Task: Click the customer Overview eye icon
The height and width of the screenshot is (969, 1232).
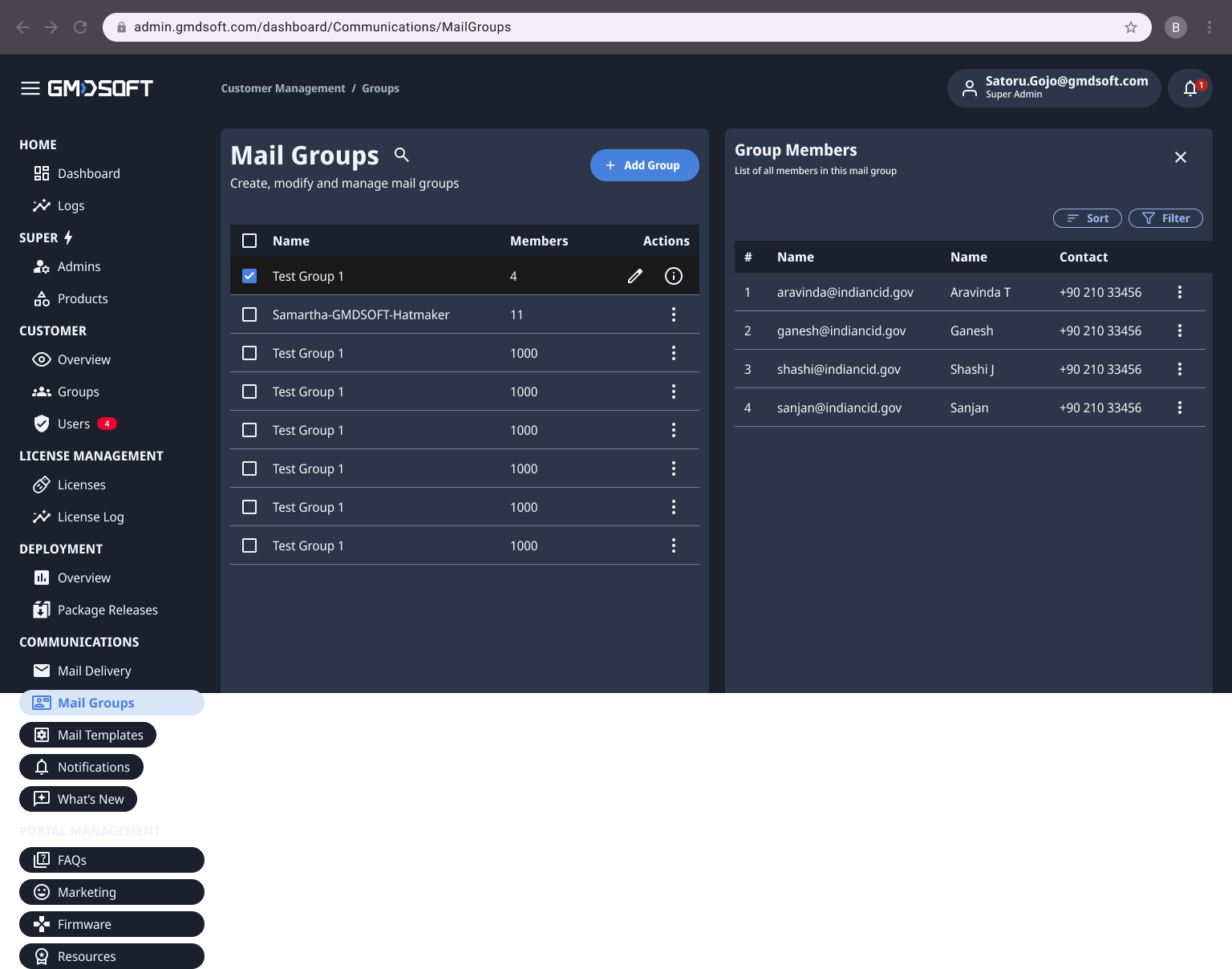Action: [42, 359]
